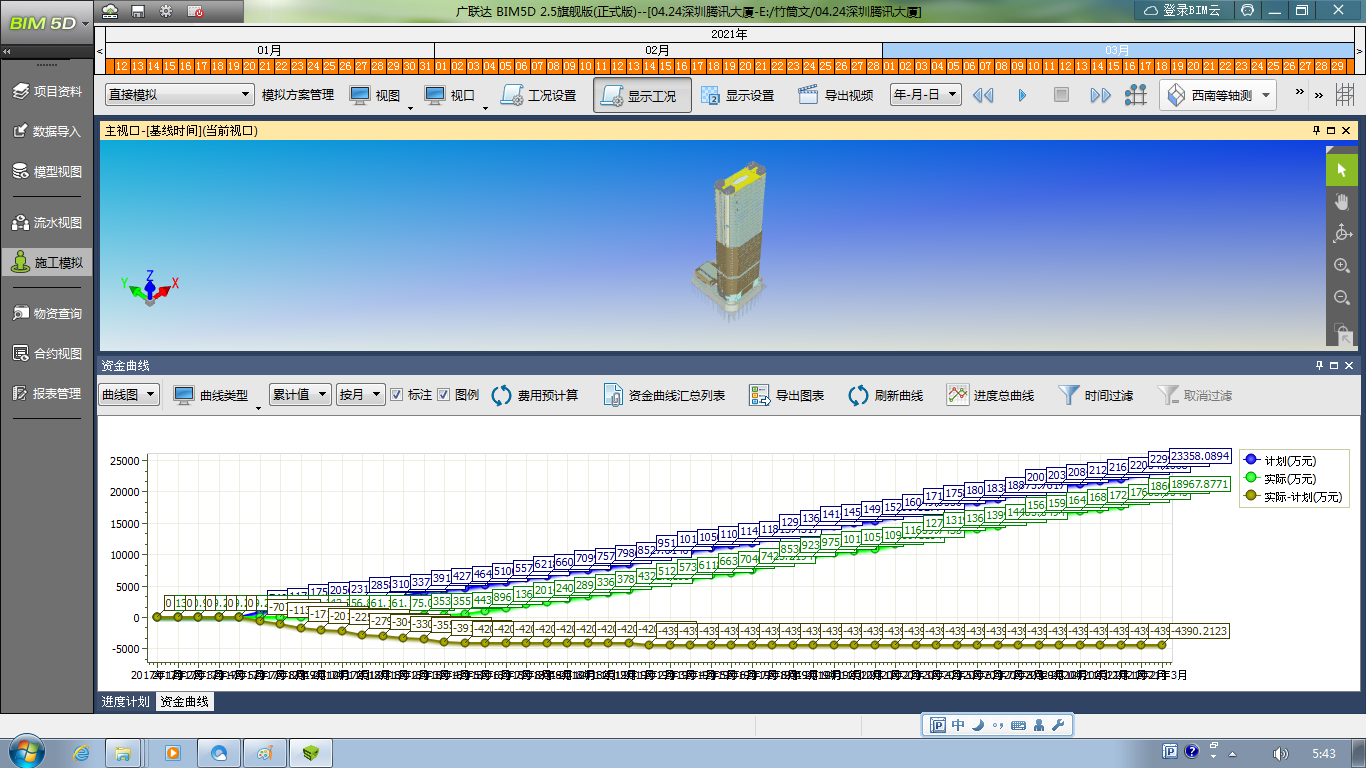Uncheck the 标注 checkbox
Image resolution: width=1366 pixels, height=768 pixels.
click(396, 395)
